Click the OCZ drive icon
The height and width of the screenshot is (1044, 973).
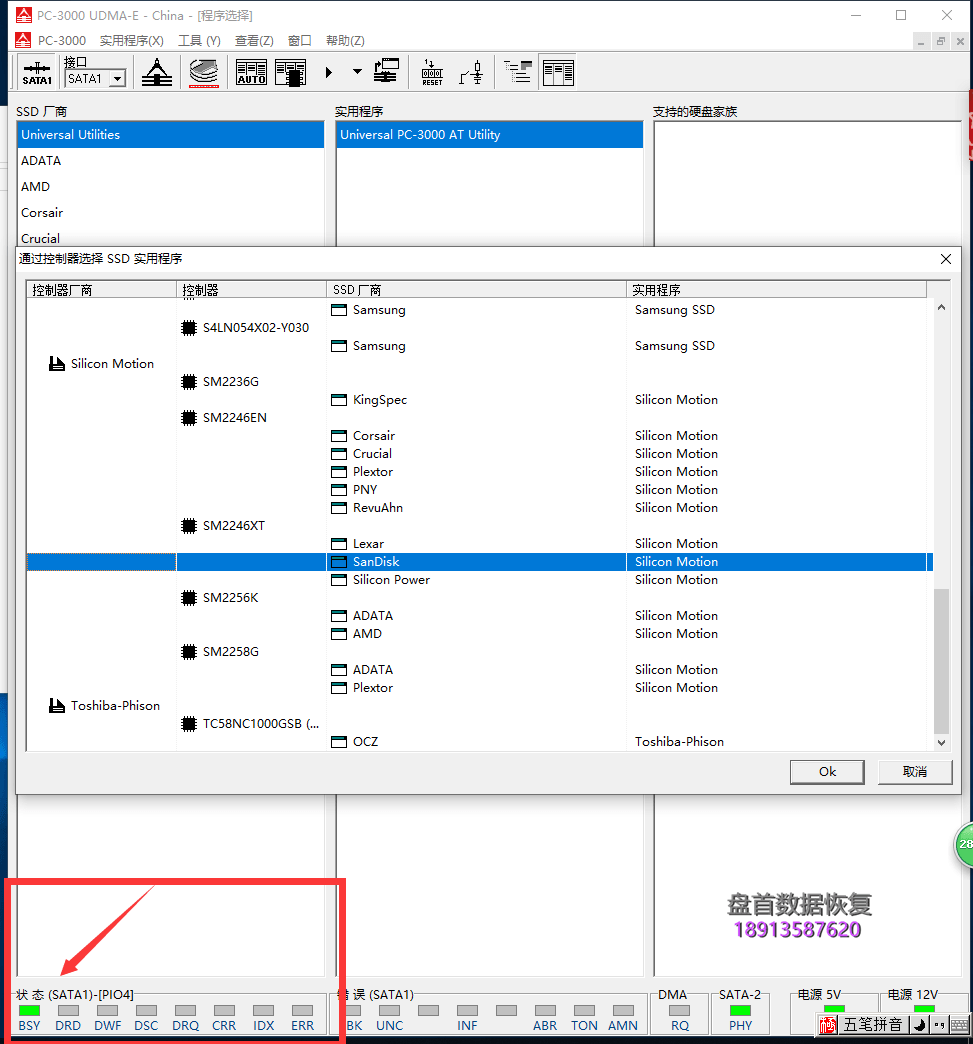(339, 742)
